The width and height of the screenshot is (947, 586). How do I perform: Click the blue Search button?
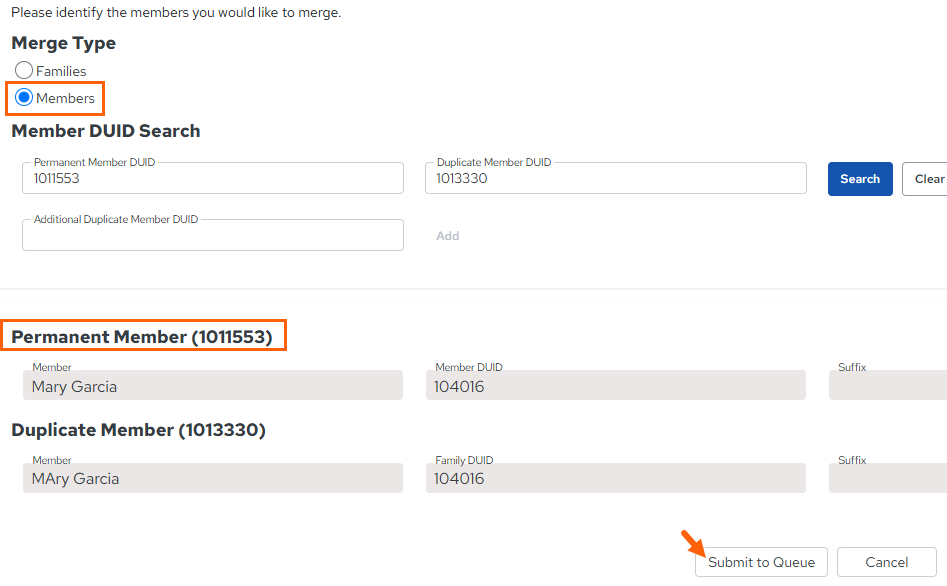[860, 179]
